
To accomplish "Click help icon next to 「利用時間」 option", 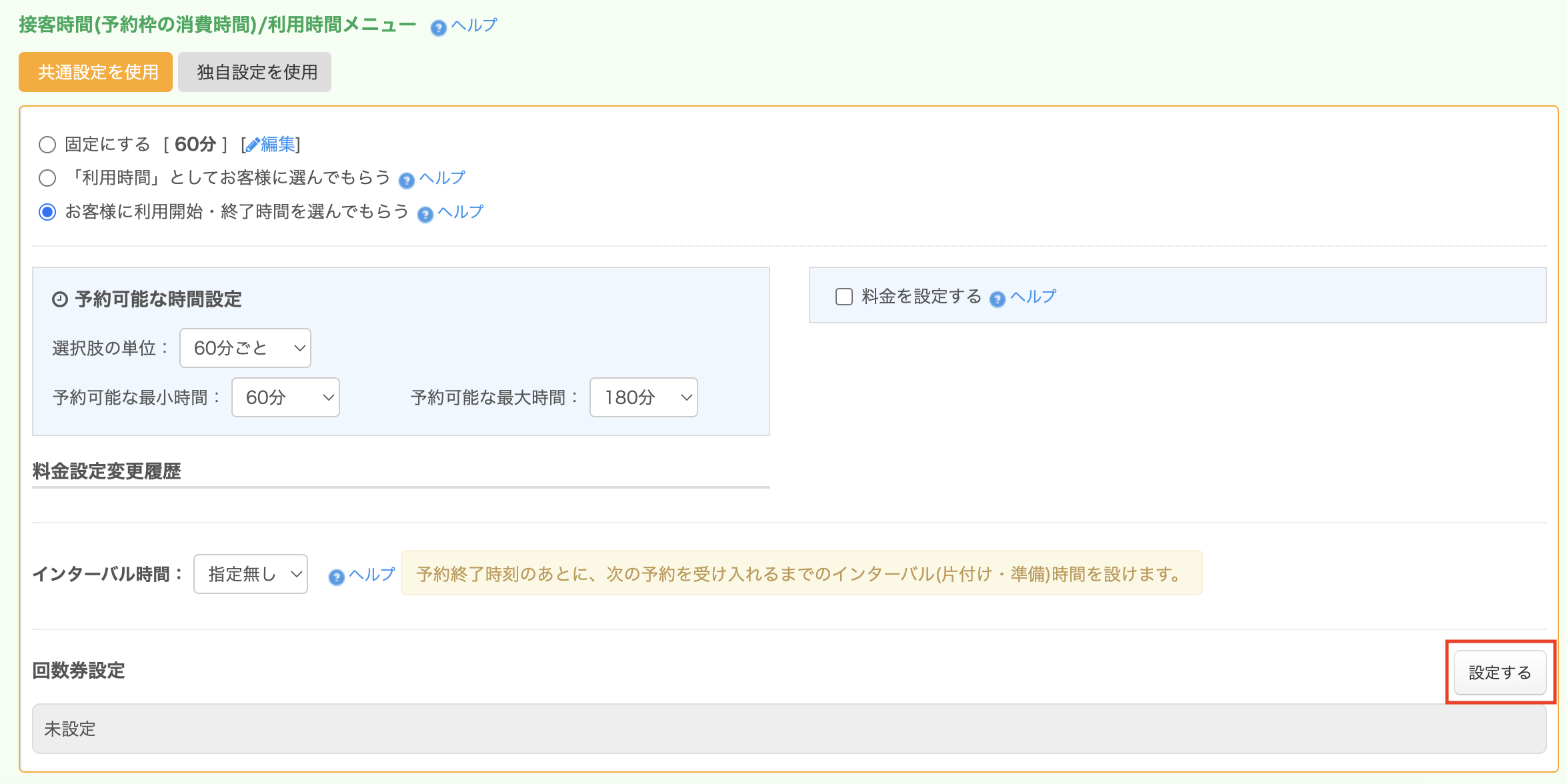I will pos(406,181).
